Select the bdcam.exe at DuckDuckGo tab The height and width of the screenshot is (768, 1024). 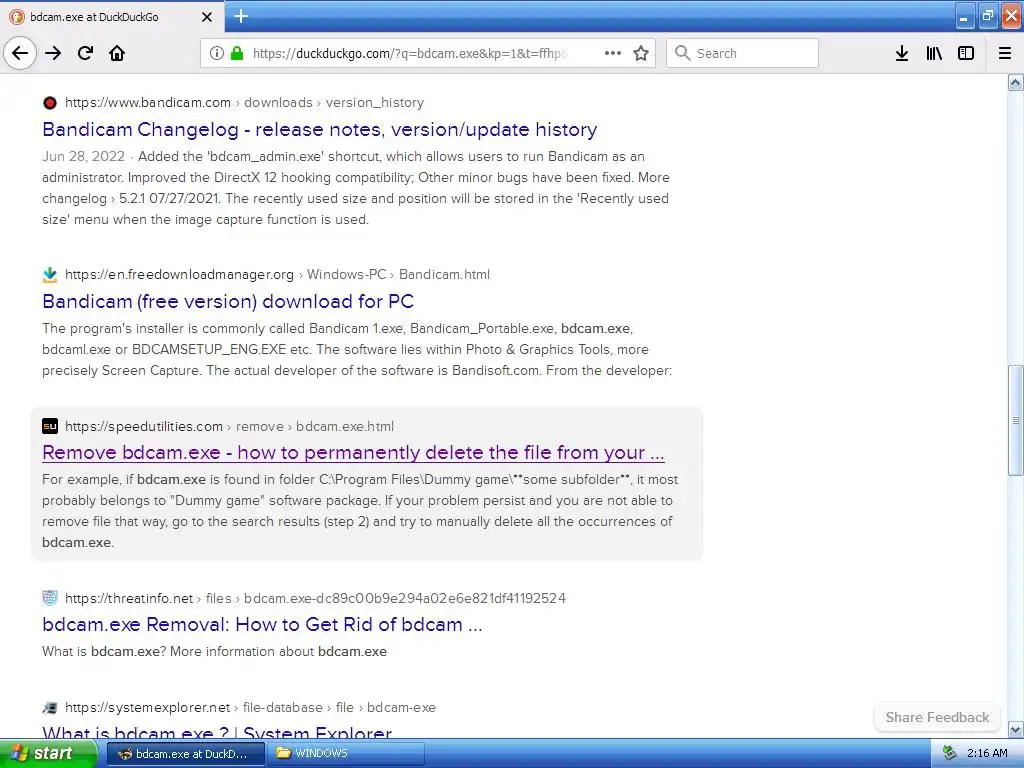point(112,17)
